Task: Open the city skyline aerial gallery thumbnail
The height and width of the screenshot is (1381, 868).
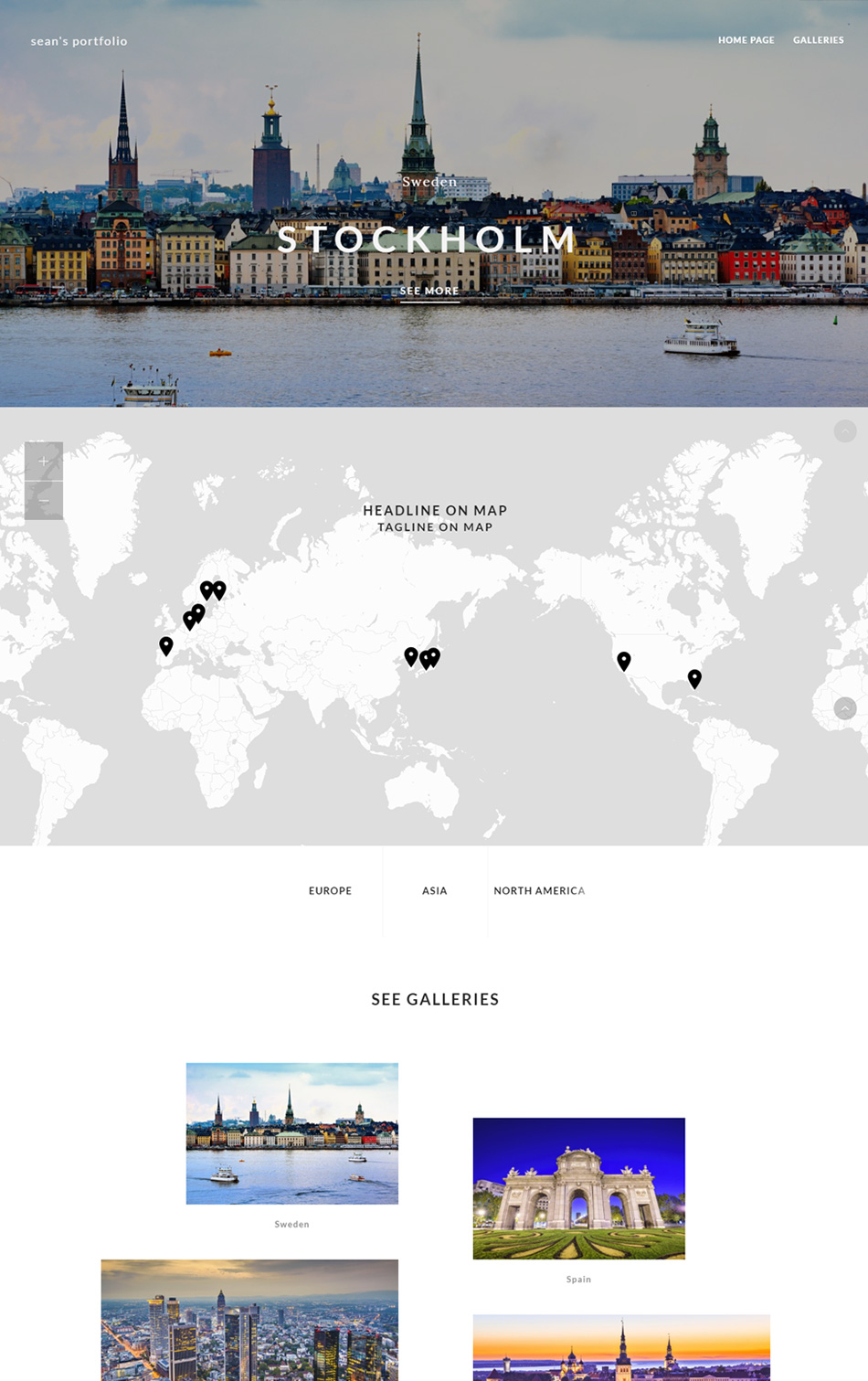Action: point(249,1321)
